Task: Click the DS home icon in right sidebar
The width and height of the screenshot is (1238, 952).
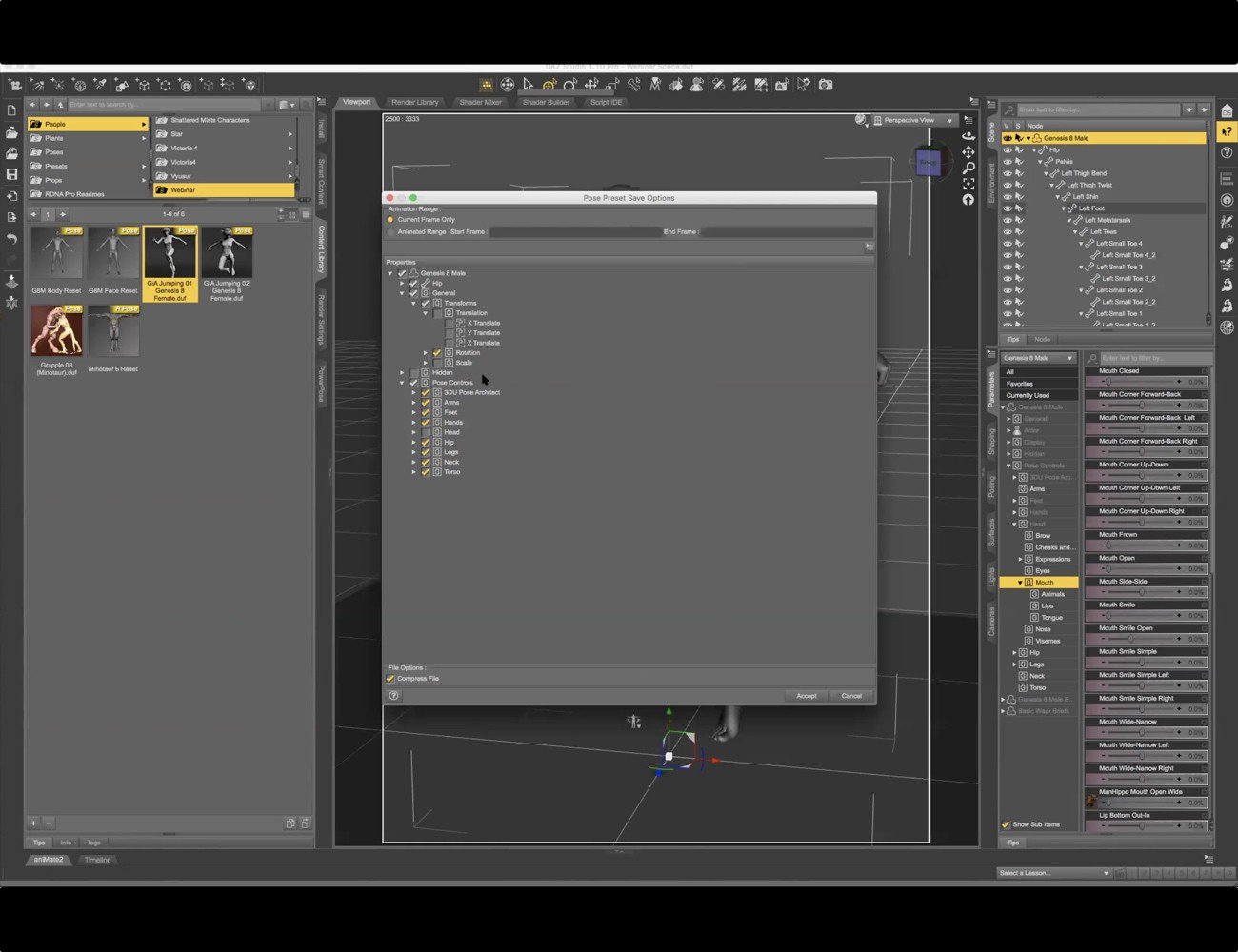Action: (1227, 110)
